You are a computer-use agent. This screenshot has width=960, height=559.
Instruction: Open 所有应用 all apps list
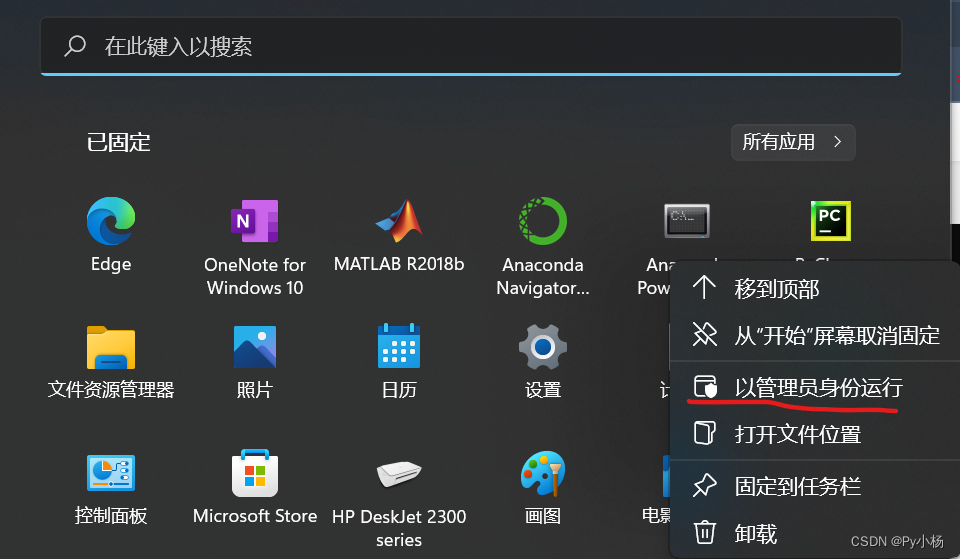coord(793,143)
